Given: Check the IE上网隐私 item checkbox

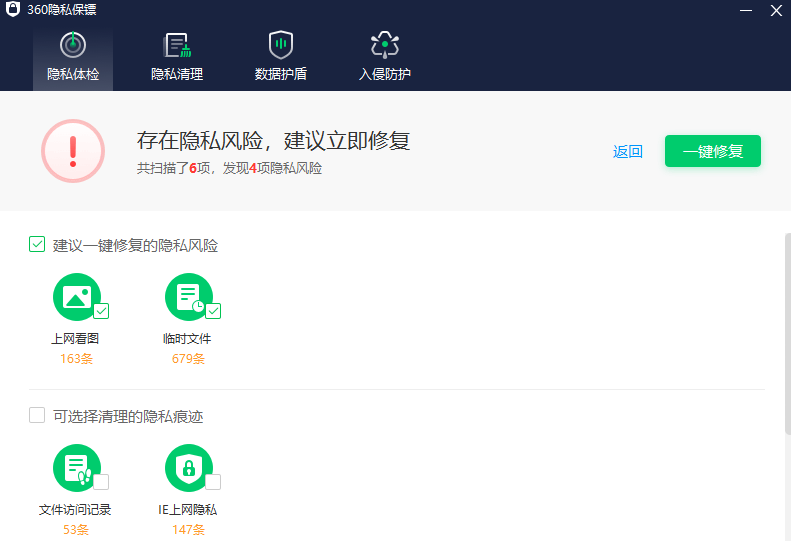Looking at the screenshot, I should tap(213, 482).
